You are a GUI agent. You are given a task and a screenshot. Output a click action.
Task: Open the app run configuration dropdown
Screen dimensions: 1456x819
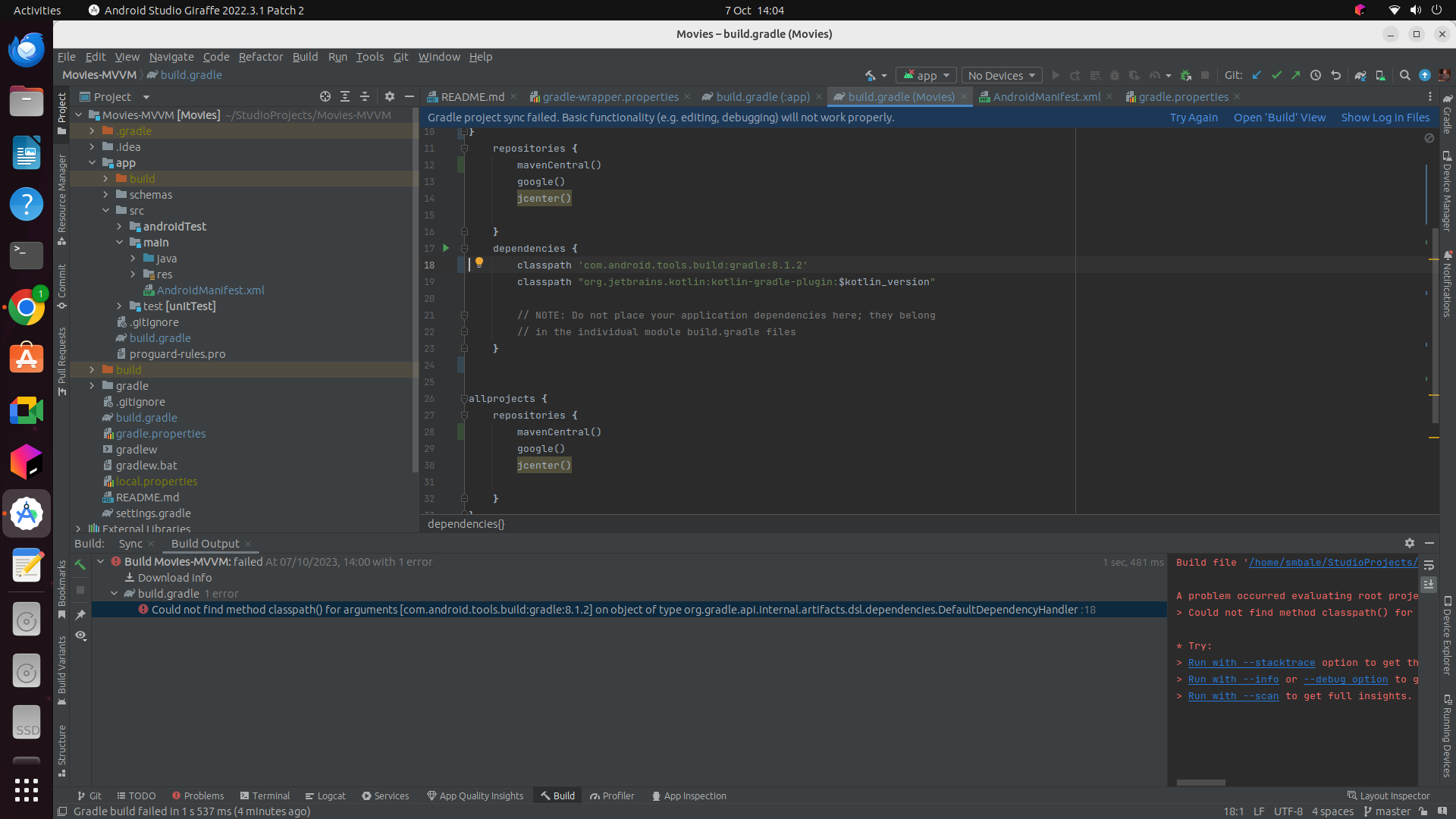point(926,75)
